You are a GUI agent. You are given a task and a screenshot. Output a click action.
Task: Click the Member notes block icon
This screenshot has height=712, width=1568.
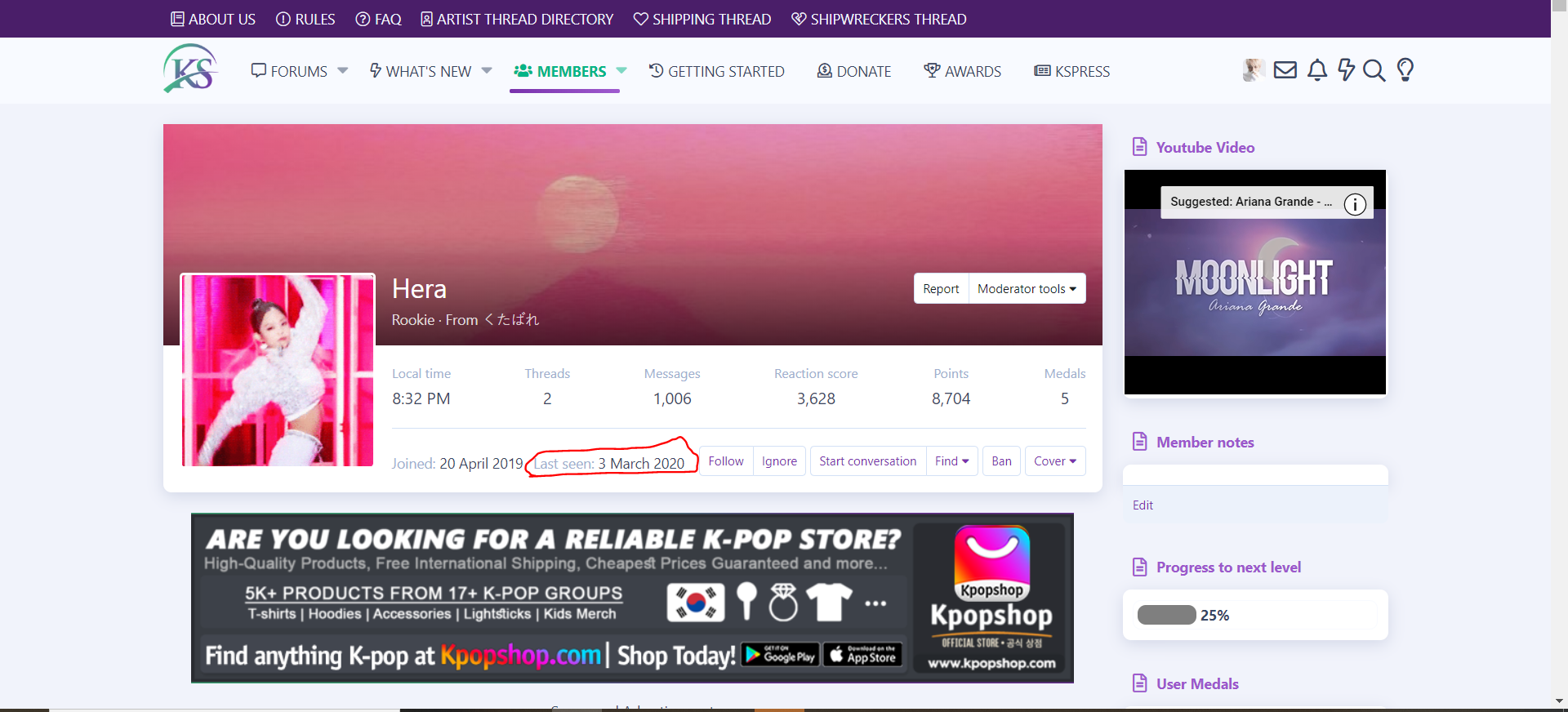(x=1139, y=442)
